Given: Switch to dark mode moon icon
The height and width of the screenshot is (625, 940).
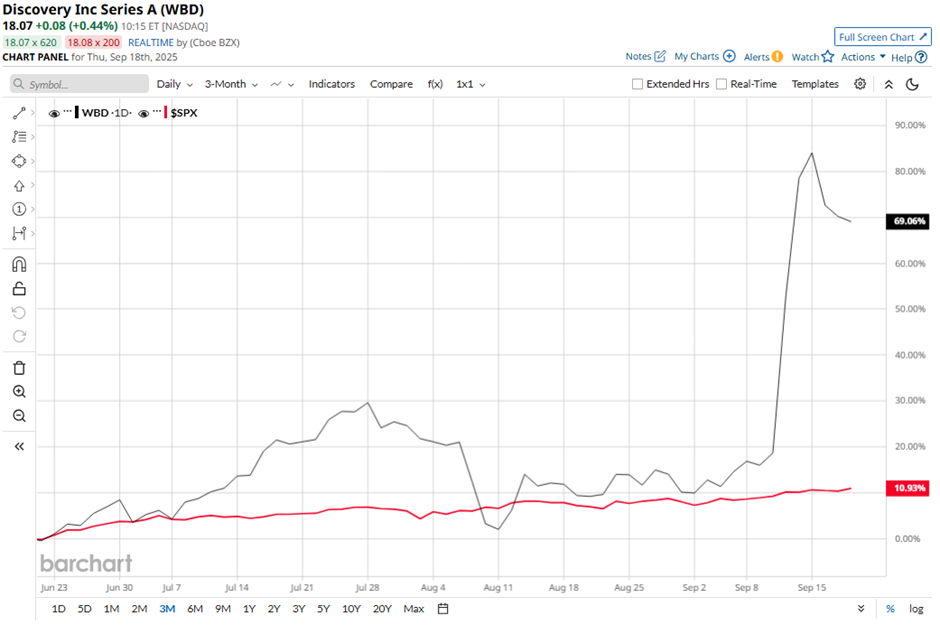Looking at the screenshot, I should click(x=912, y=84).
